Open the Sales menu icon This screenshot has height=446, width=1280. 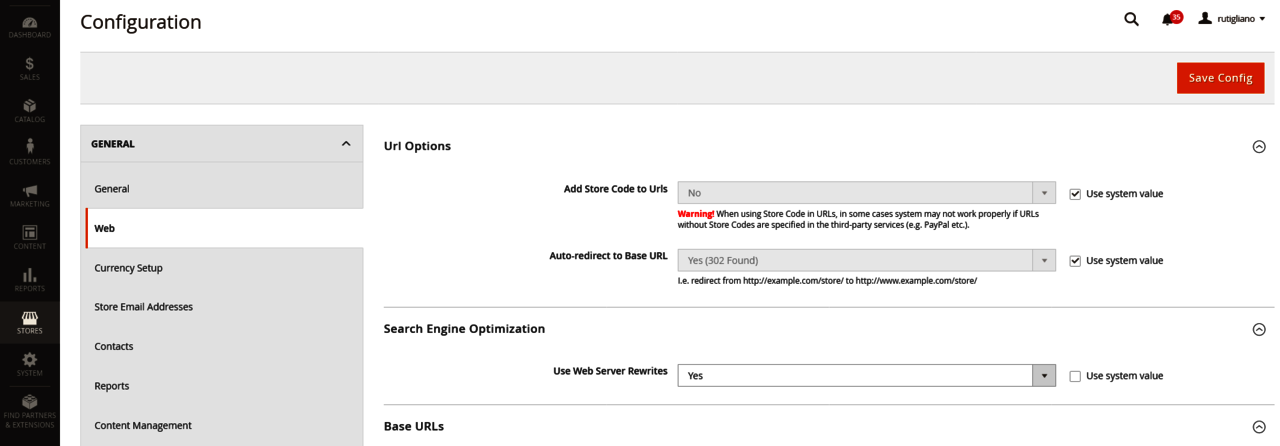point(29,67)
